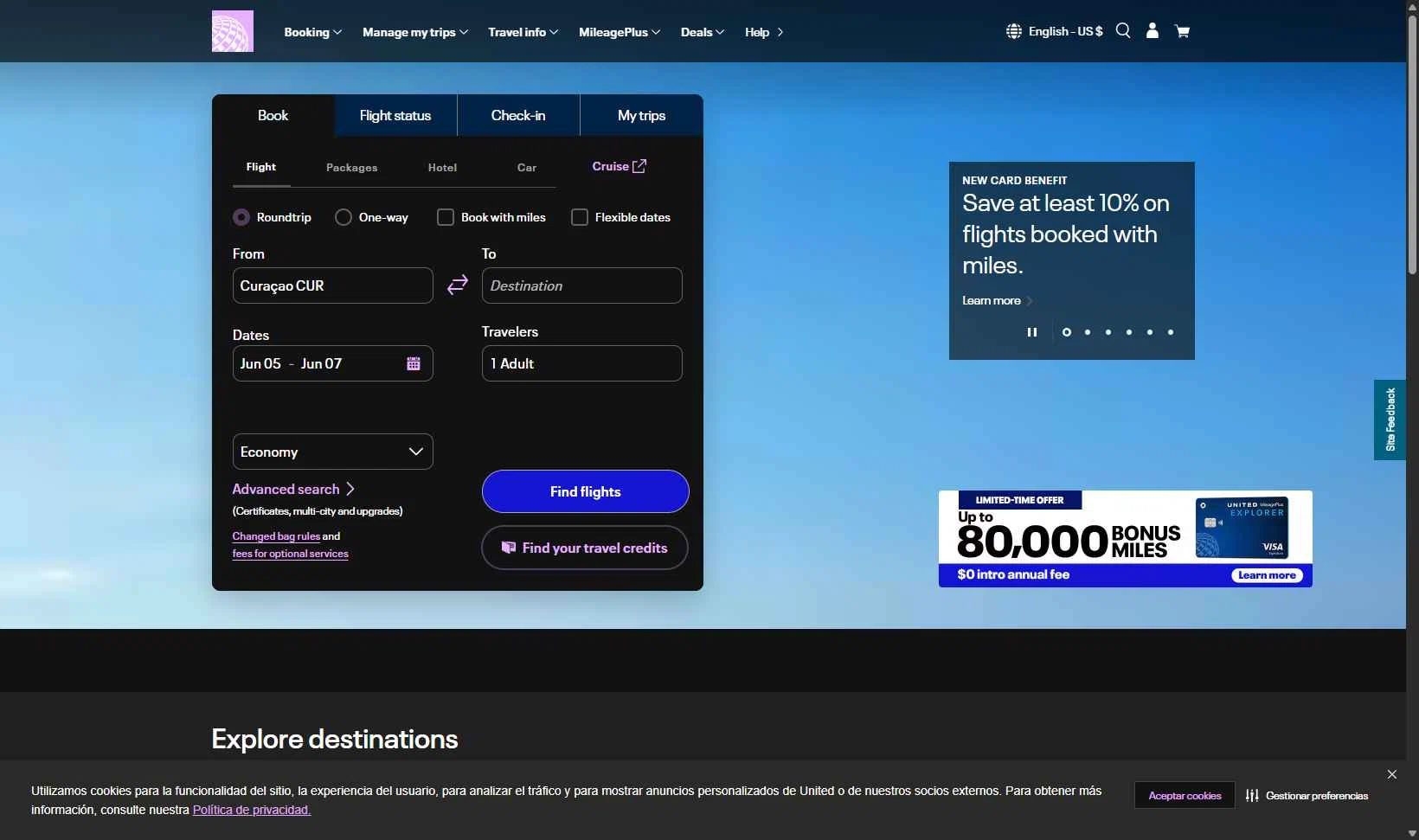This screenshot has width=1419, height=840.
Task: Enable Flexible dates checkbox
Action: [x=580, y=217]
